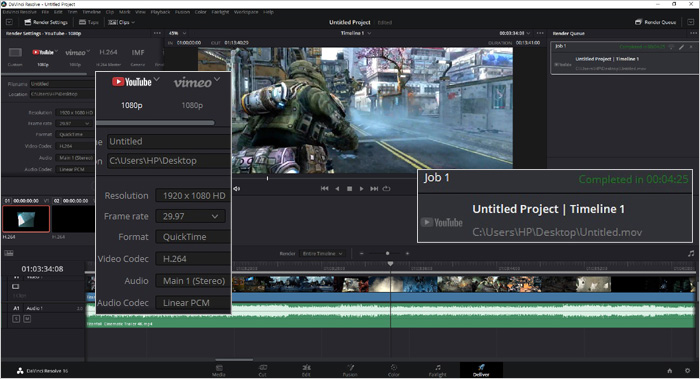The image size is (700, 379).
Task: Open the viewer timecode dropdown arrow
Action: point(529,33)
